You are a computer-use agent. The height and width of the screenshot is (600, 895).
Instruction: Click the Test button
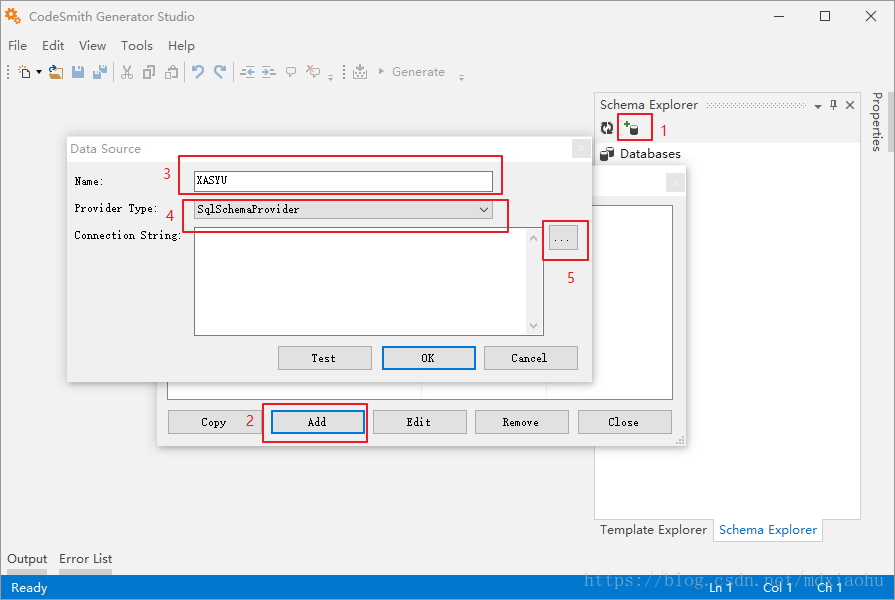coord(324,358)
